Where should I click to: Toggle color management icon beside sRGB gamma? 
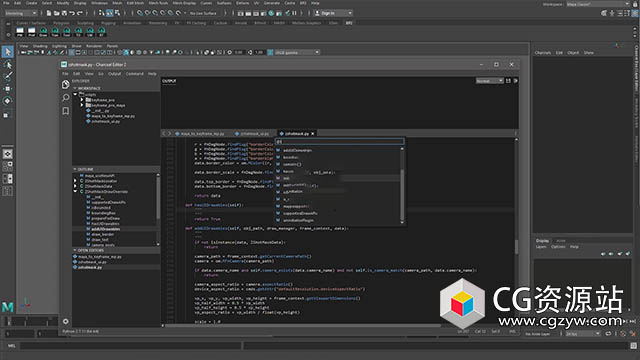pyautogui.click(x=270, y=52)
